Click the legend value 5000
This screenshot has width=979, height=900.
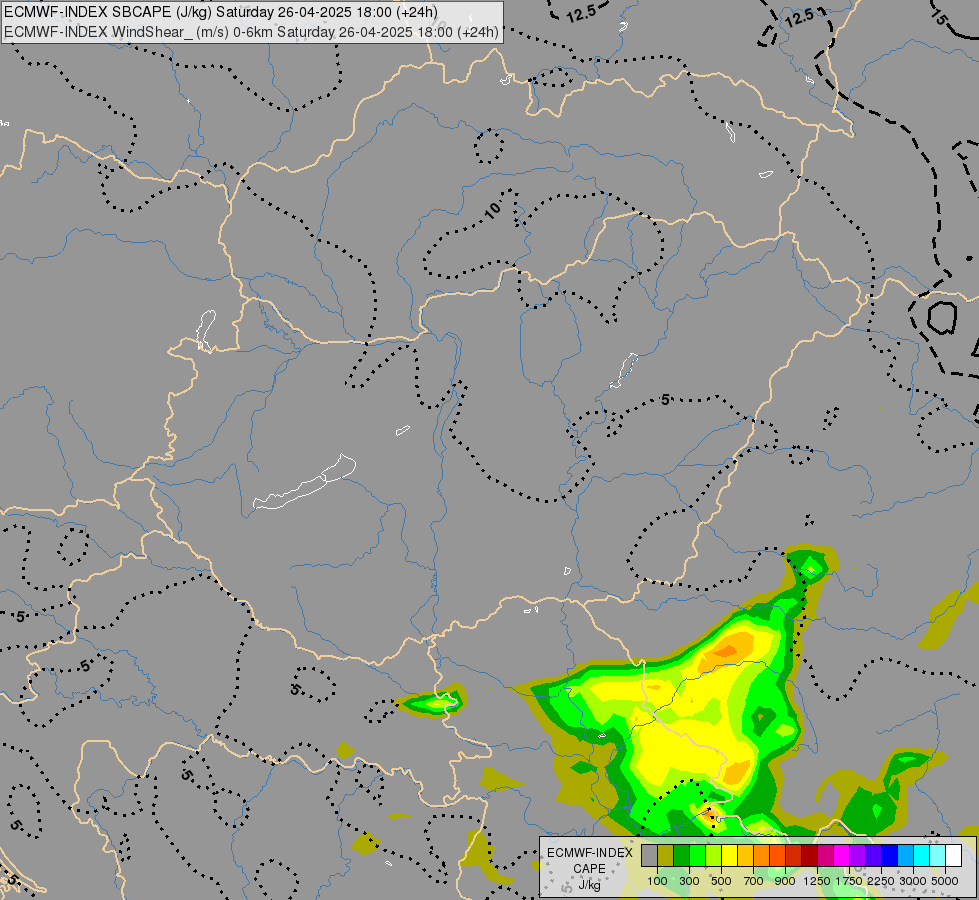[x=945, y=881]
